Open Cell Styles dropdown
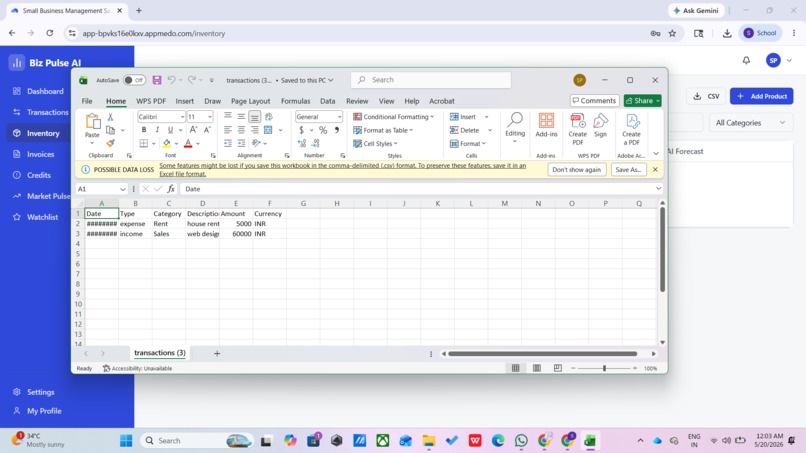The width and height of the screenshot is (806, 453). click(x=375, y=143)
